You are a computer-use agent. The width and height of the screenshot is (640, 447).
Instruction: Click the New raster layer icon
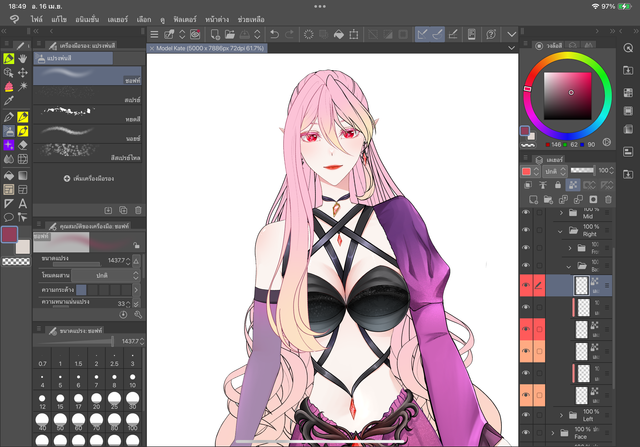click(533, 199)
